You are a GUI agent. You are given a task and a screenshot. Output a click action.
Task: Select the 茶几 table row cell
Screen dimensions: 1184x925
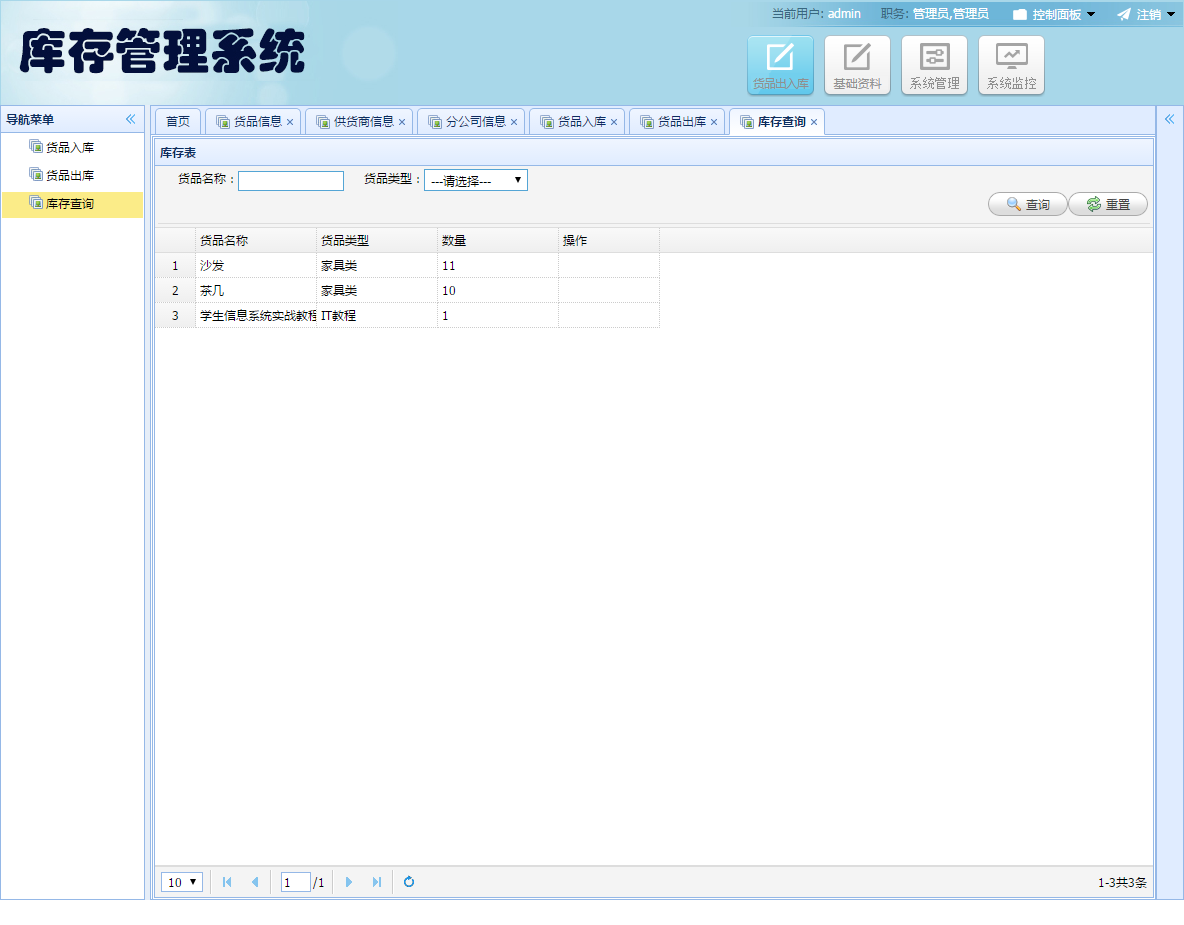[x=256, y=291]
